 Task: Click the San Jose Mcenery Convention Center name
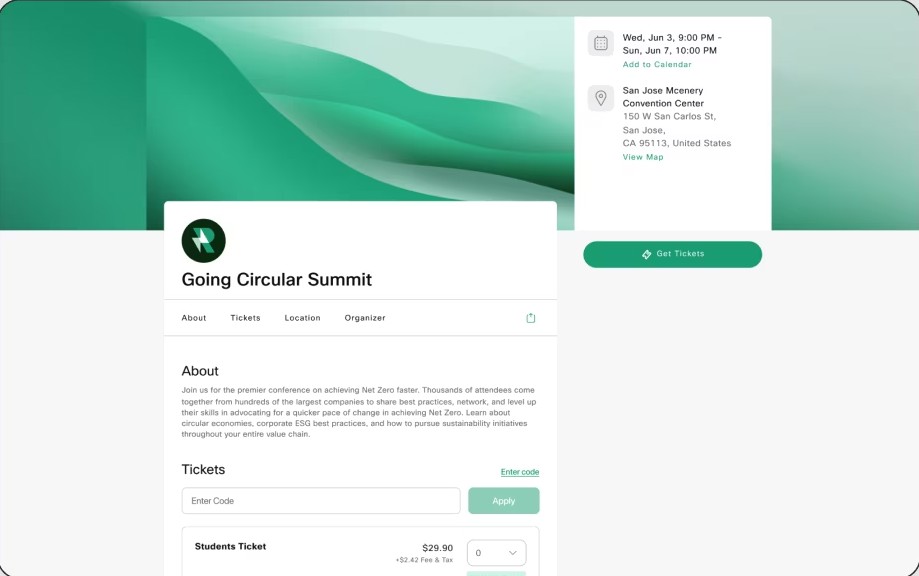(x=663, y=97)
